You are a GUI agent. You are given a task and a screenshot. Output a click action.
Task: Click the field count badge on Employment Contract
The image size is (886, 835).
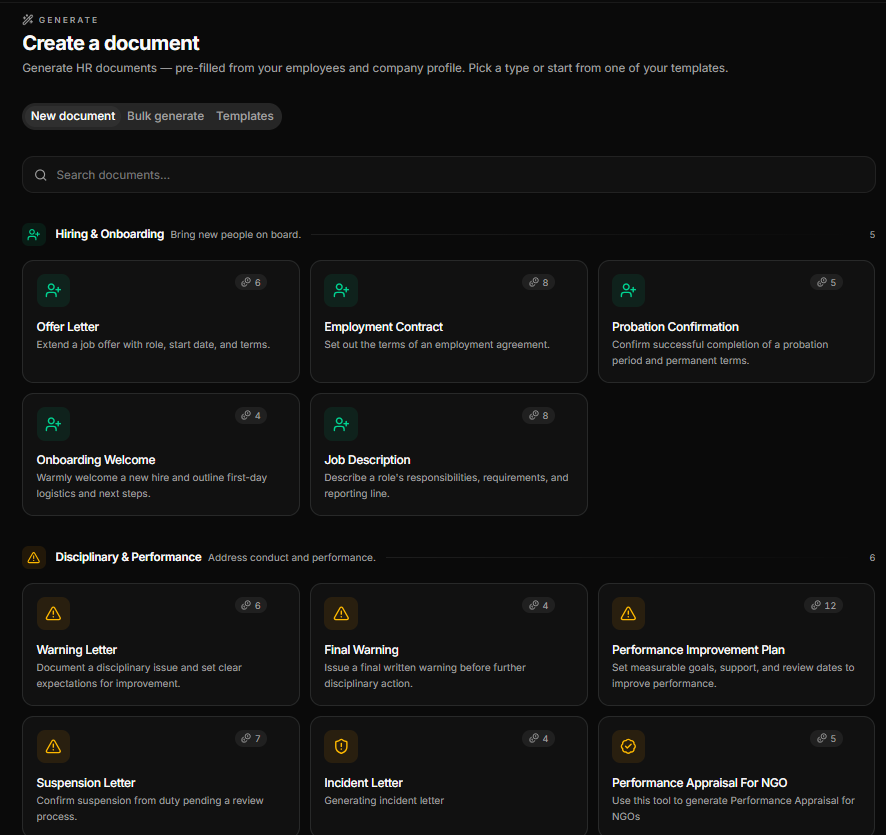[x=538, y=282]
